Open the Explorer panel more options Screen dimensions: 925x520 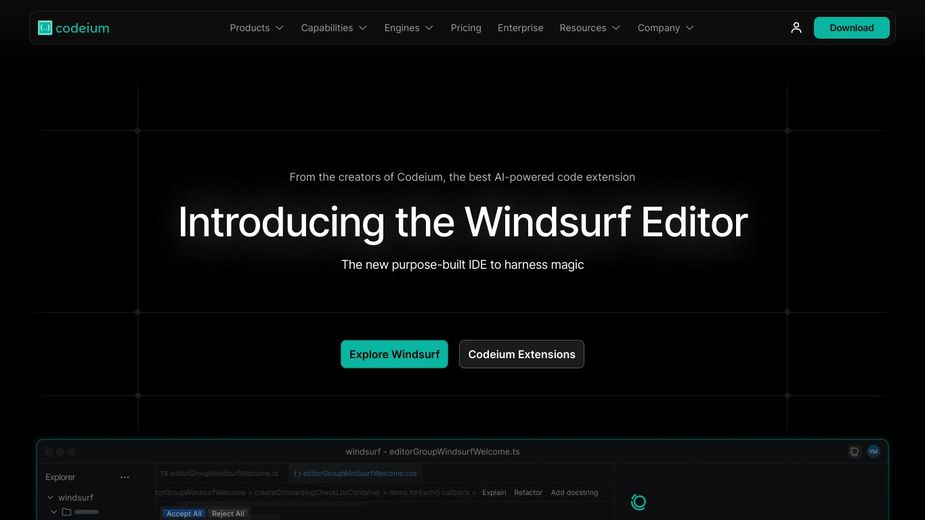(124, 477)
